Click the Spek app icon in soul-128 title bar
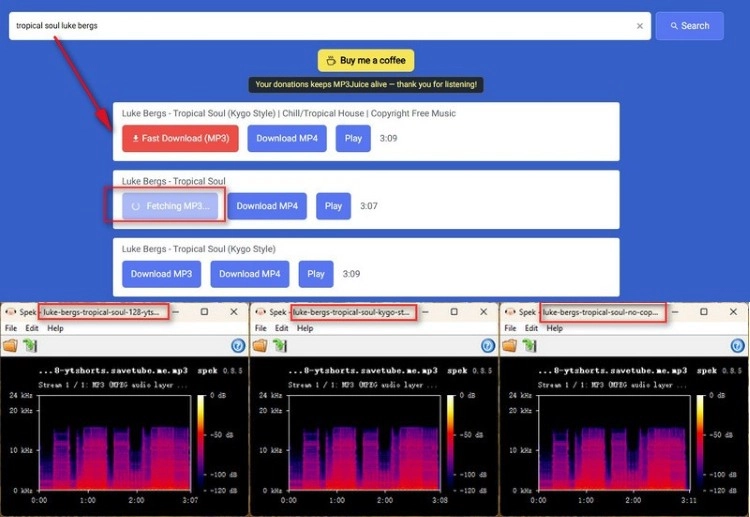This screenshot has height=517, width=750. point(10,312)
